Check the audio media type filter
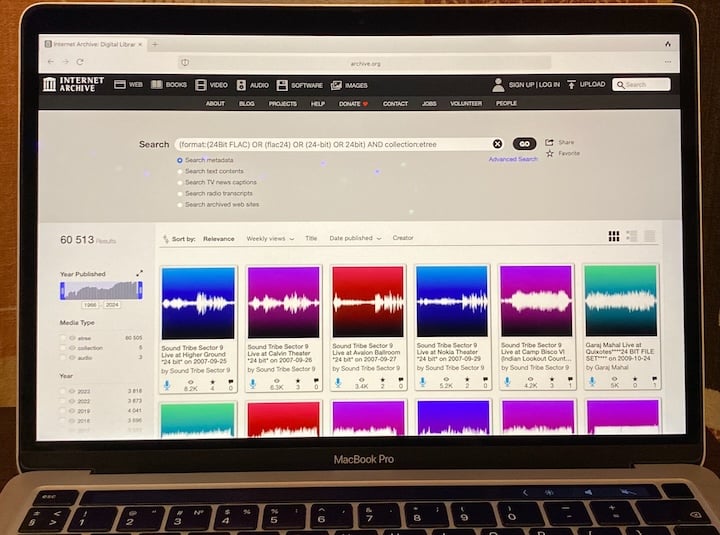The width and height of the screenshot is (720, 535). (x=63, y=357)
